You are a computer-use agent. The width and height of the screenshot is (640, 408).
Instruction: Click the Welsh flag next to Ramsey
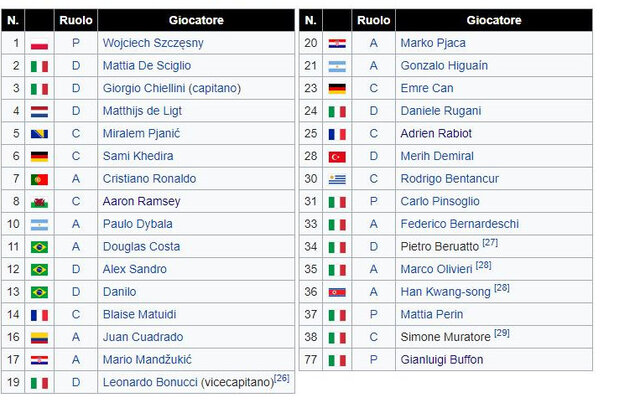point(39,201)
